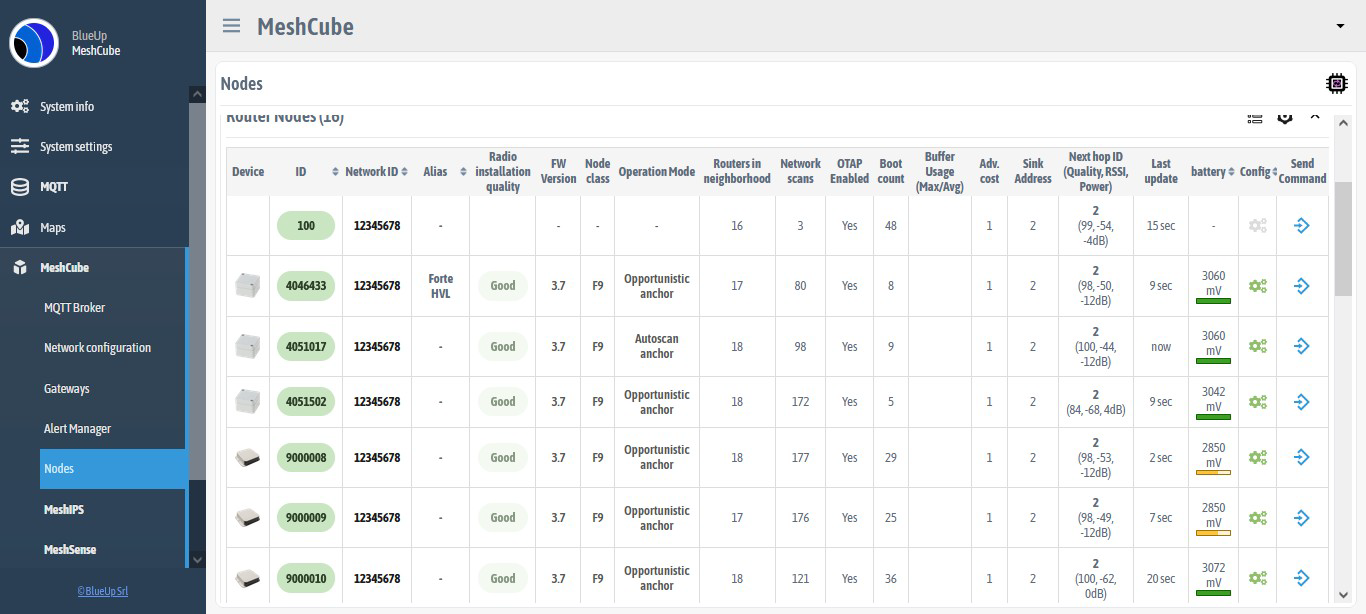1366x614 pixels.
Task: Expand the MeshCube sidebar section
Action: click(65, 268)
